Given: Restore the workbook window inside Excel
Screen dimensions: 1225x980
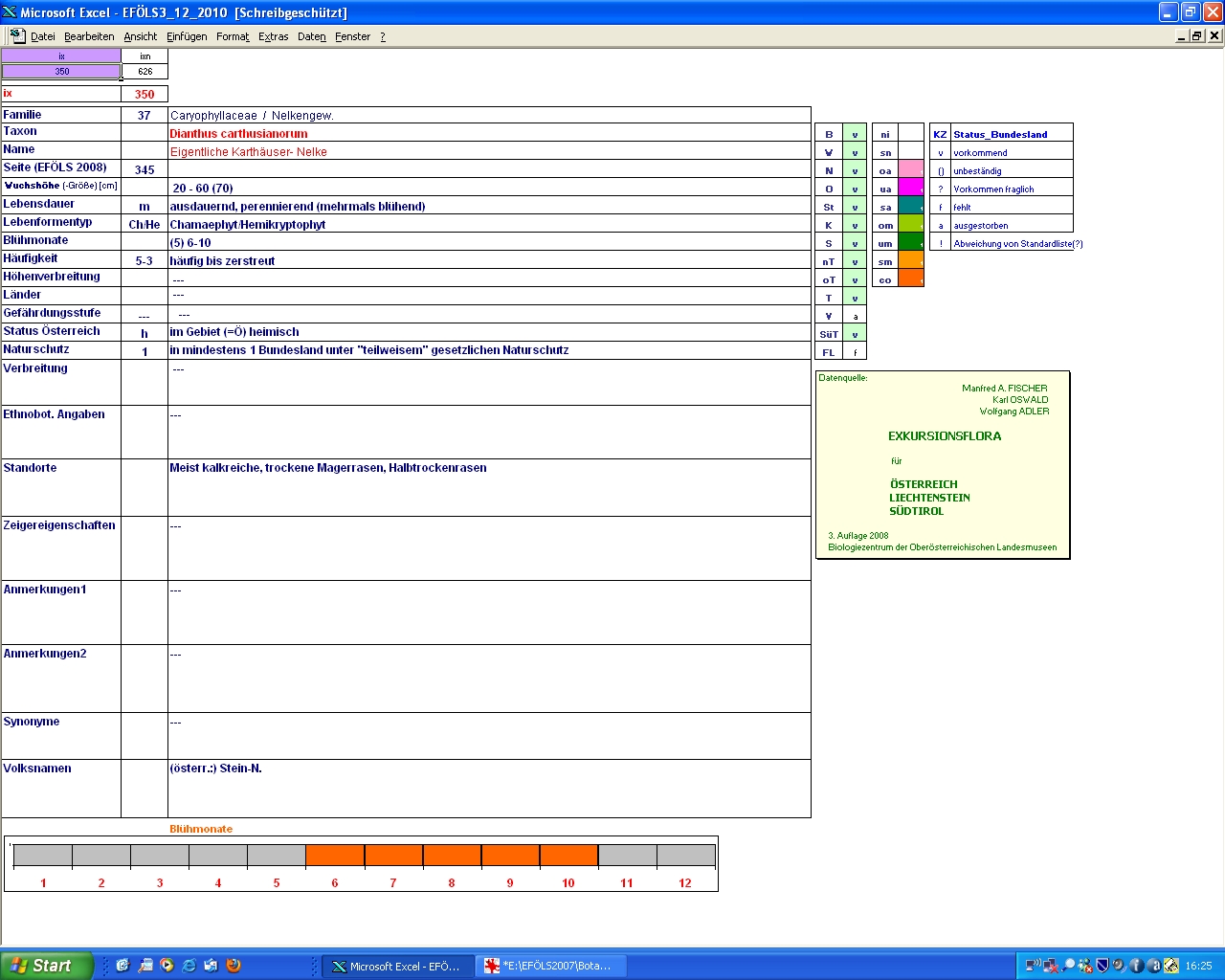Looking at the screenshot, I should pos(1197,35).
